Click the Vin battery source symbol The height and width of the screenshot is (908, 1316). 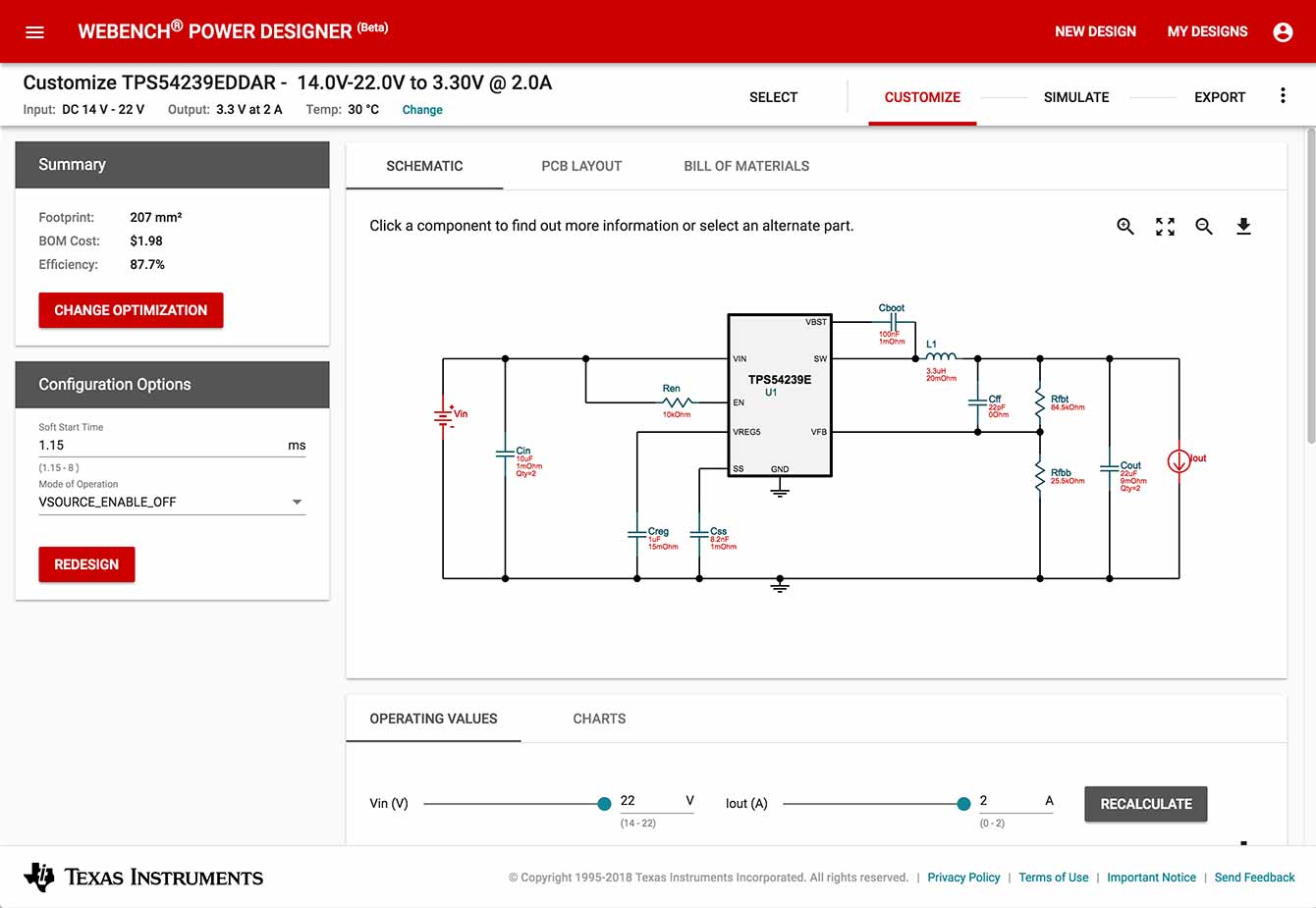point(444,416)
